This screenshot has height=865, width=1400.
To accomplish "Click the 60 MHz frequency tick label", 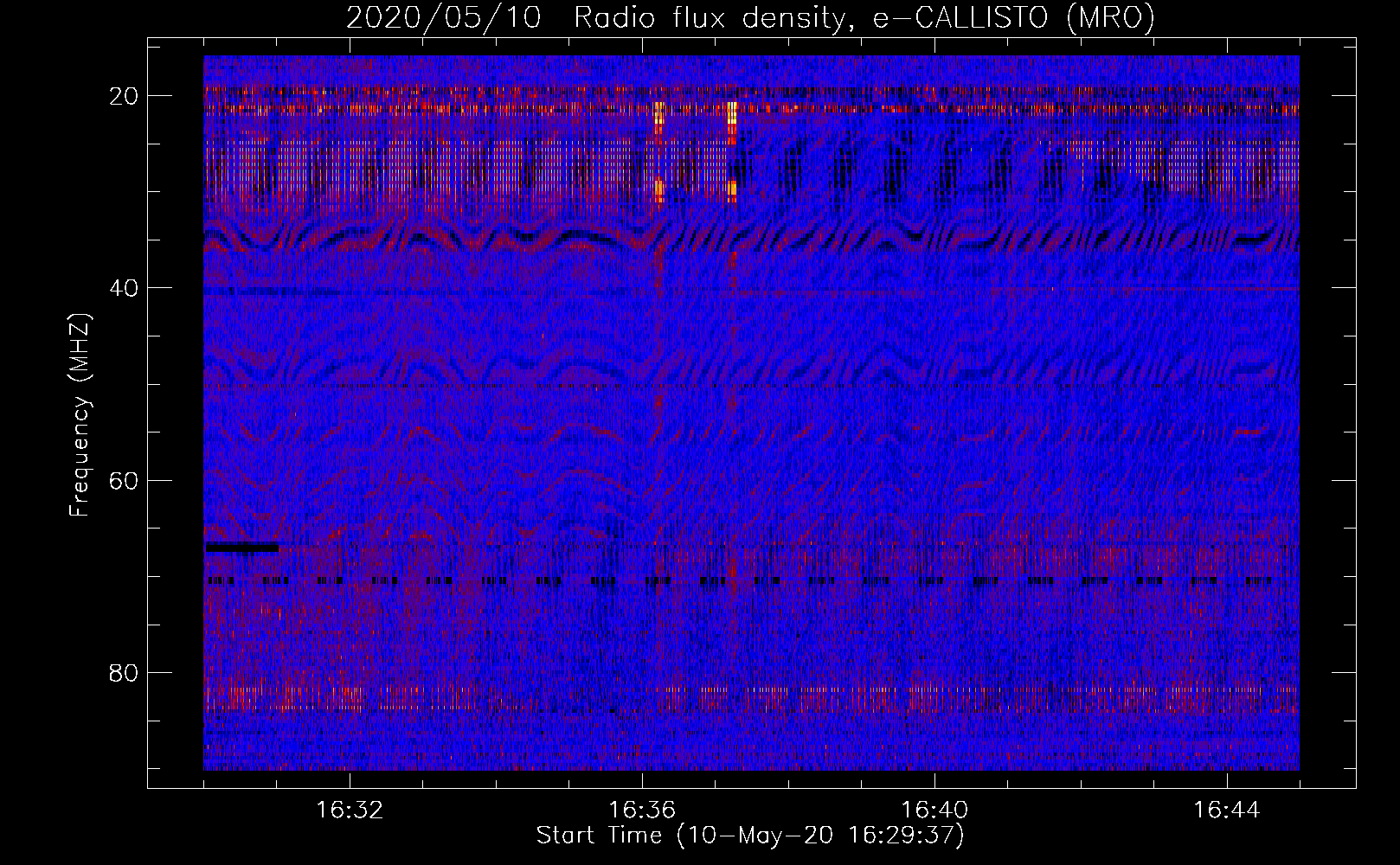I will 124,480.
